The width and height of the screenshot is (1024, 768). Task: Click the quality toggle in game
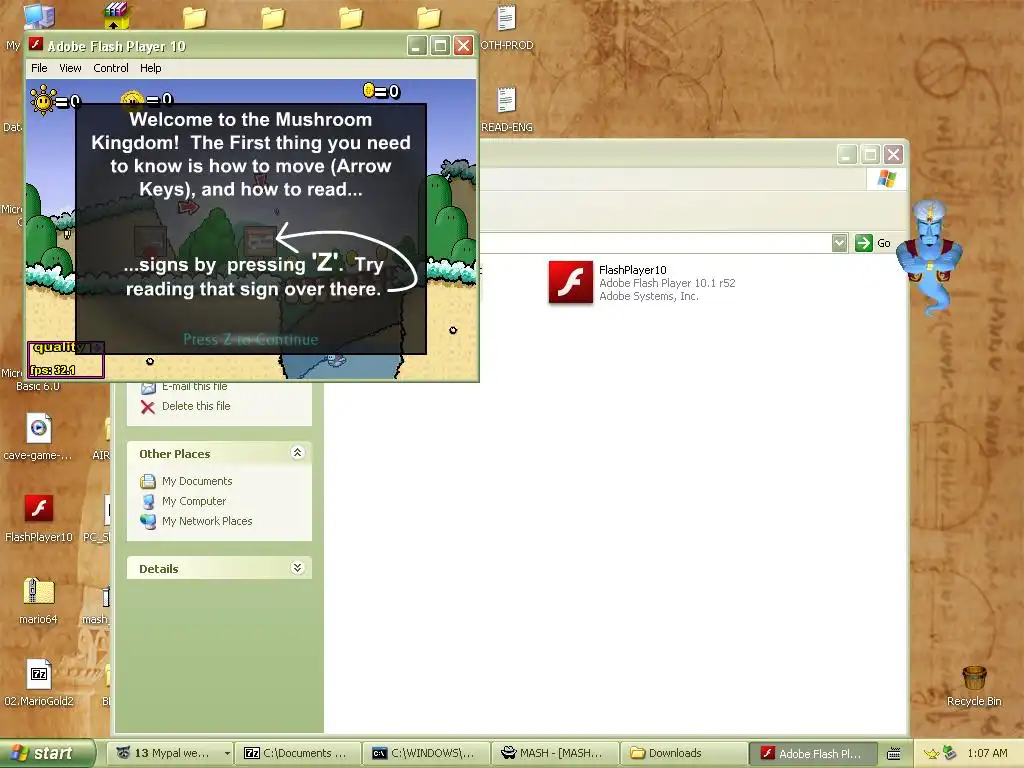65,347
